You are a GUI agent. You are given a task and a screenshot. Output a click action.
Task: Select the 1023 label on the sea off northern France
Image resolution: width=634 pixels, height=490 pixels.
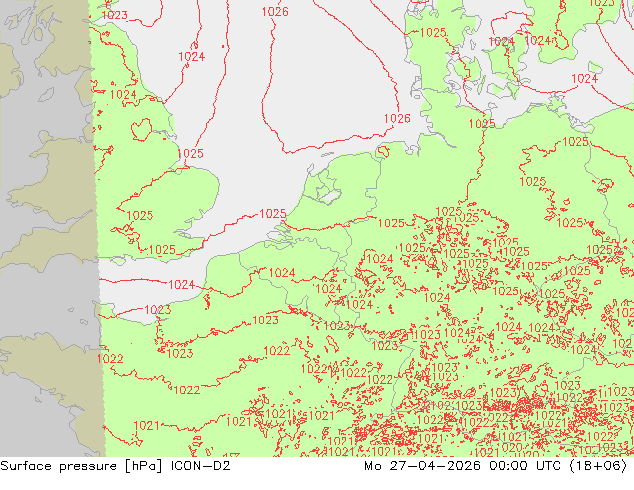[158, 310]
